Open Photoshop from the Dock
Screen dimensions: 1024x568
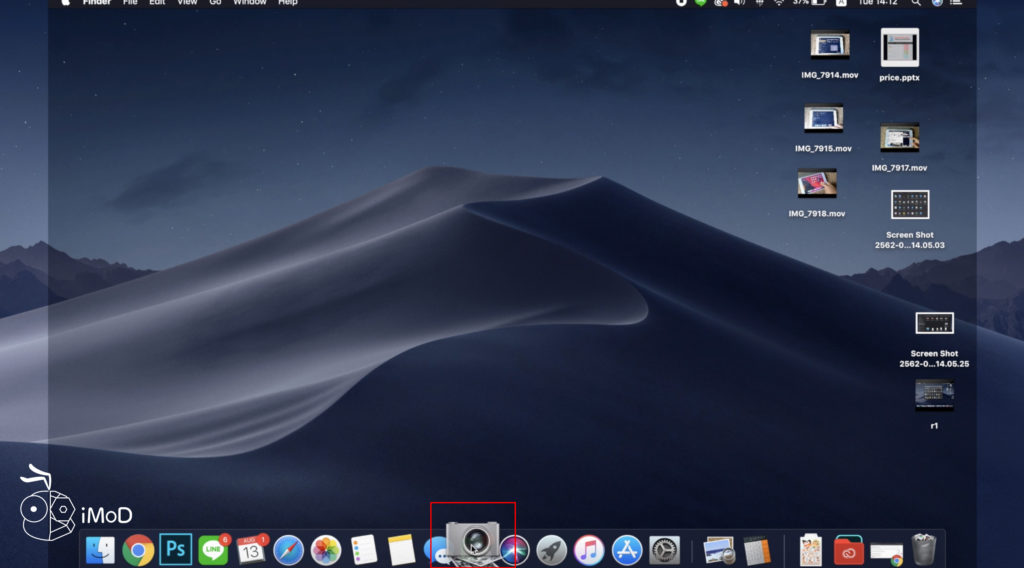pyautogui.click(x=175, y=550)
